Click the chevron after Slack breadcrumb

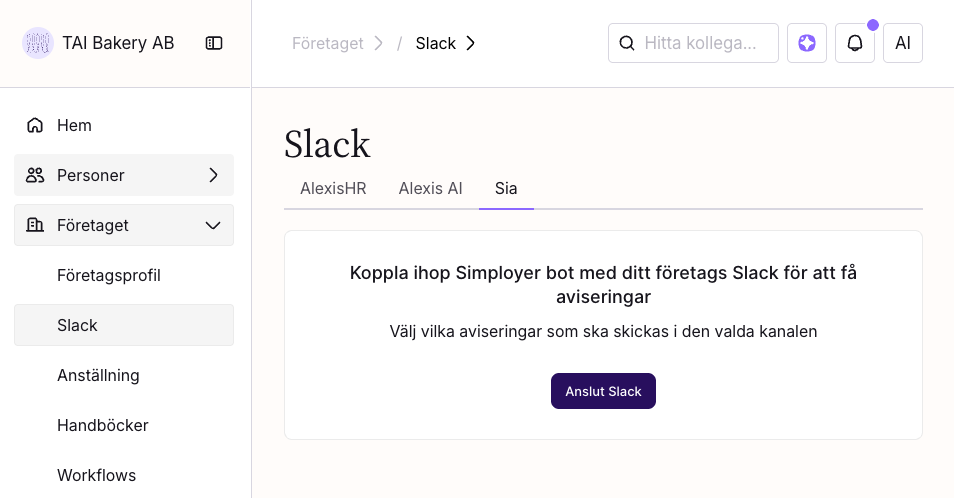[471, 43]
